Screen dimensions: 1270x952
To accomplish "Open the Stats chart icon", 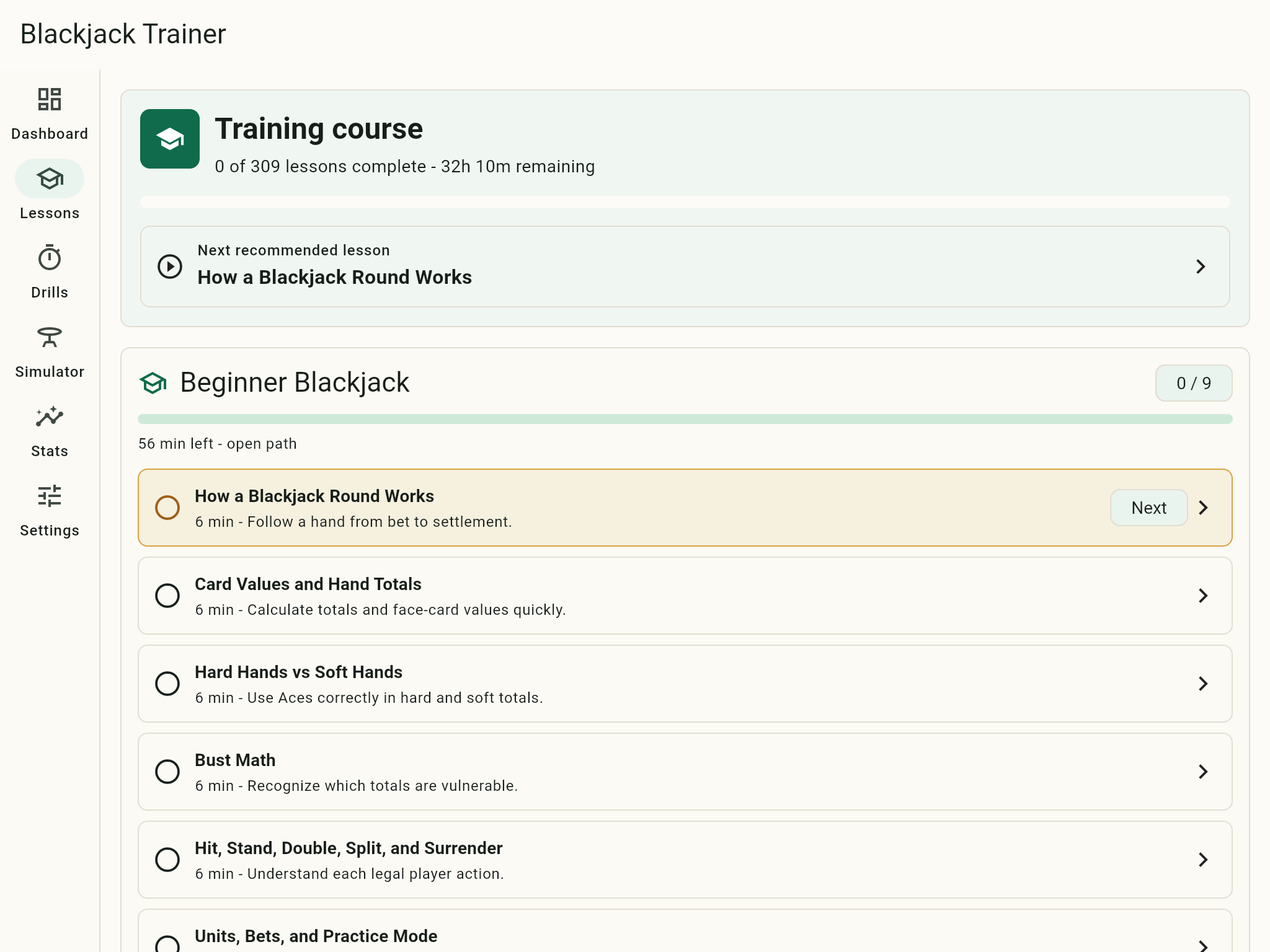I will coord(50,416).
